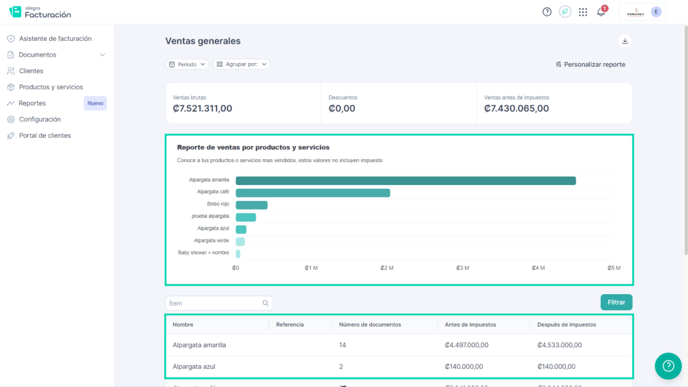Open Configuración in sidebar
The image size is (688, 387).
(x=39, y=119)
